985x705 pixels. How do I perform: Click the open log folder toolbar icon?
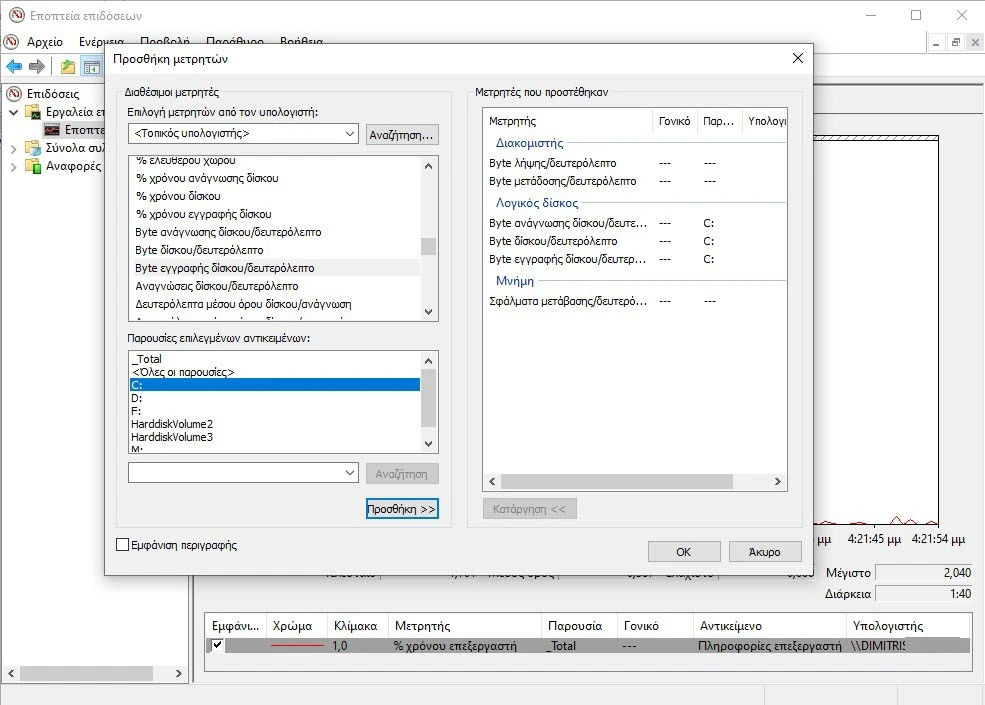pos(66,65)
